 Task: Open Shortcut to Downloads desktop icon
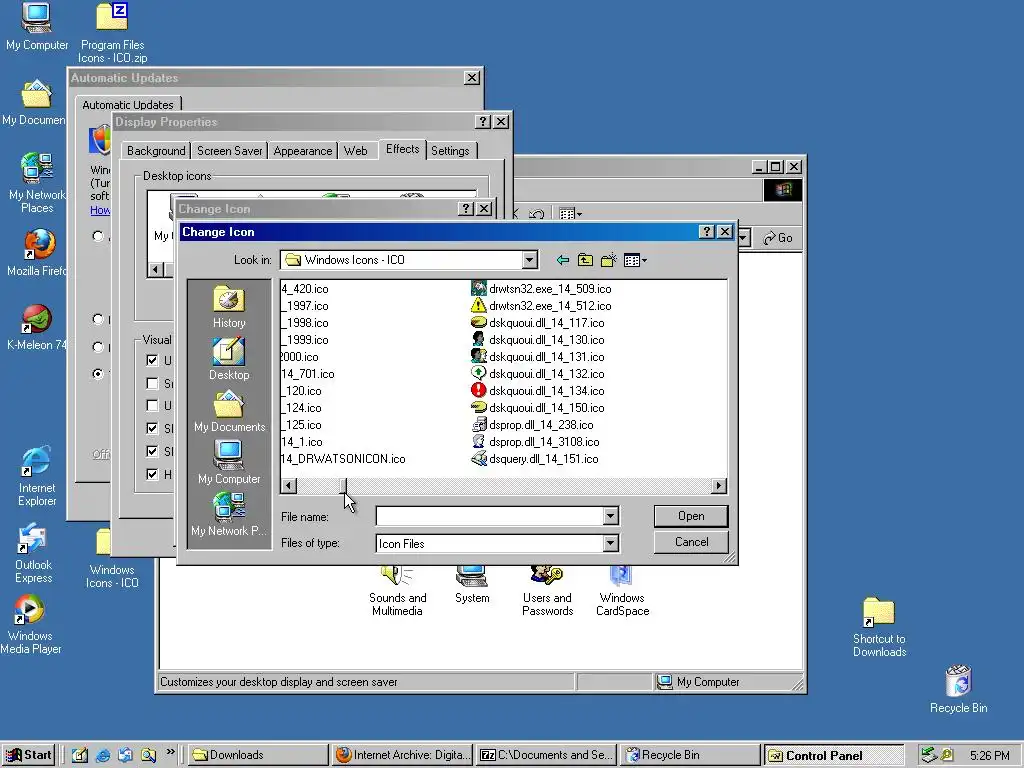(879, 627)
